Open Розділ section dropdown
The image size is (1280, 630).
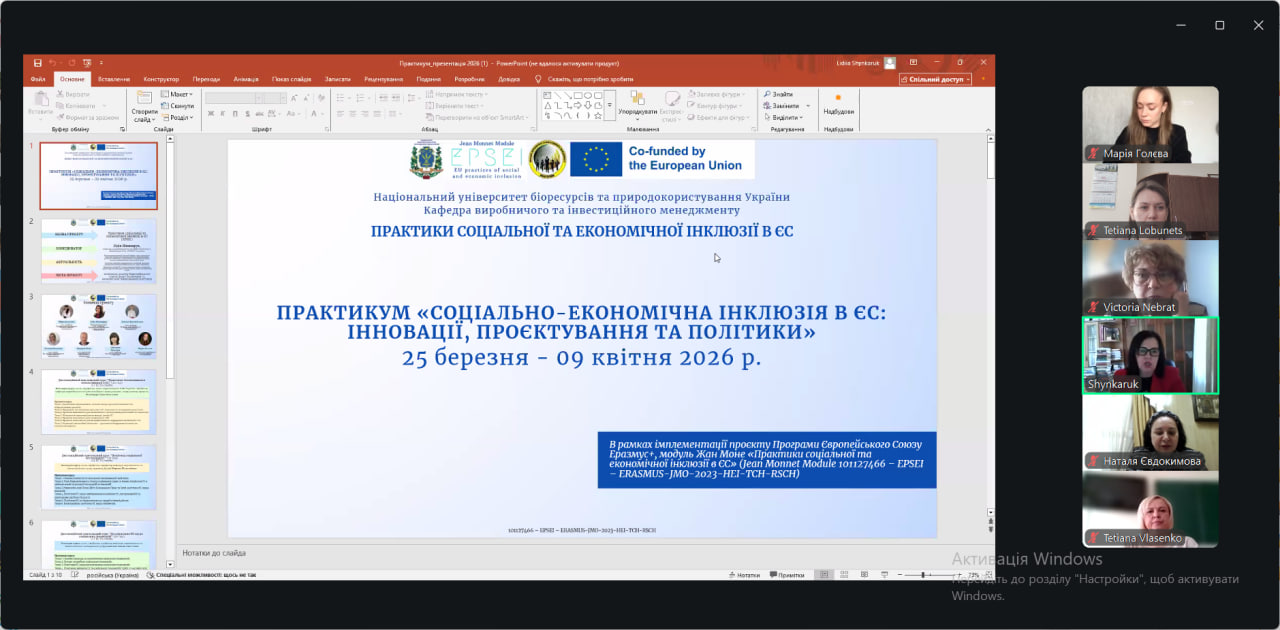coord(176,117)
